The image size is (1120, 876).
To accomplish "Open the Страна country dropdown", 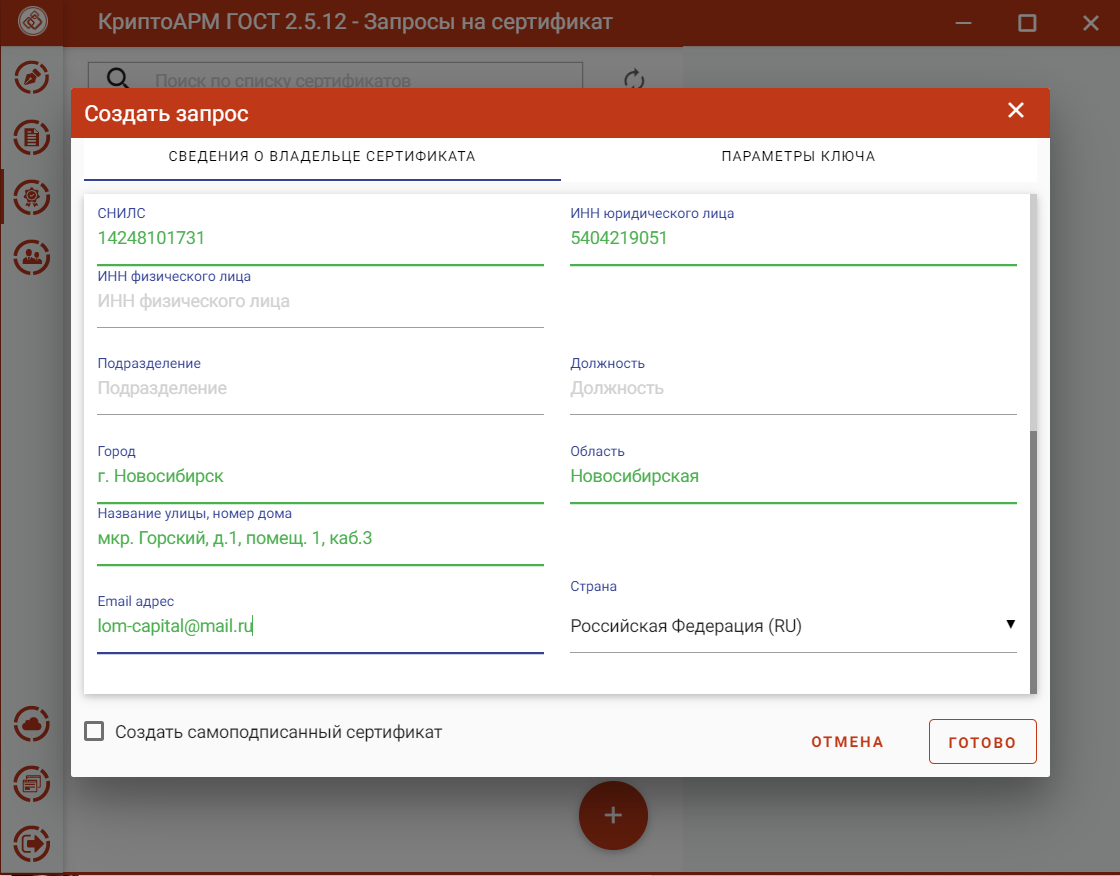I will point(793,626).
